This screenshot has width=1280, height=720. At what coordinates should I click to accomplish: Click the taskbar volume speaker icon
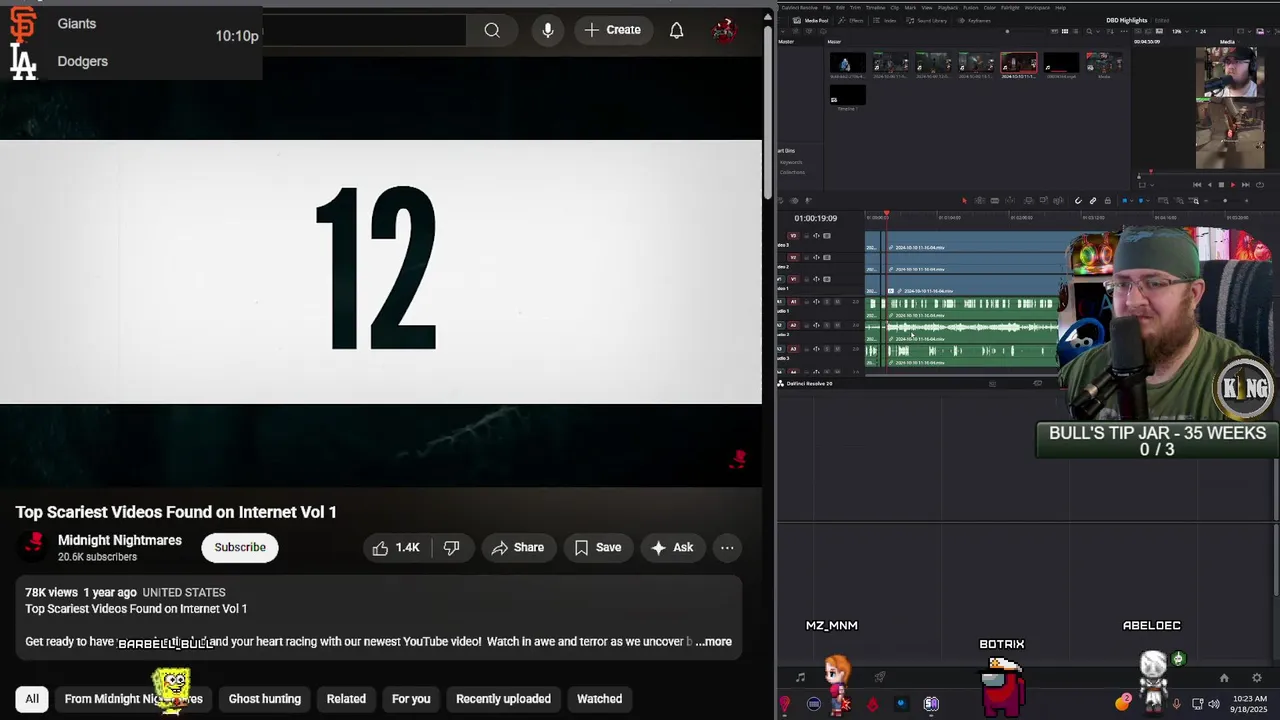point(1214,704)
